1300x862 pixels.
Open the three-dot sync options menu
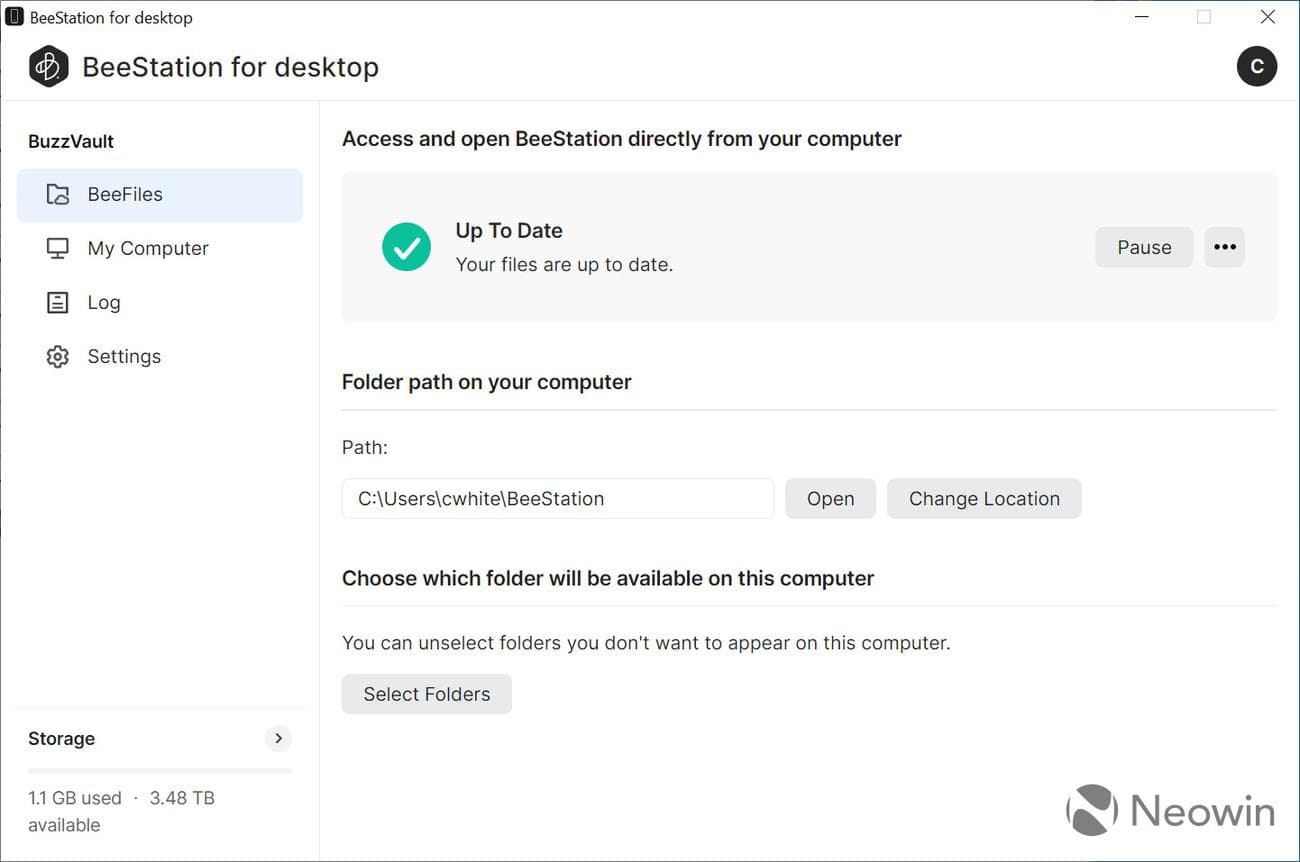click(1224, 246)
